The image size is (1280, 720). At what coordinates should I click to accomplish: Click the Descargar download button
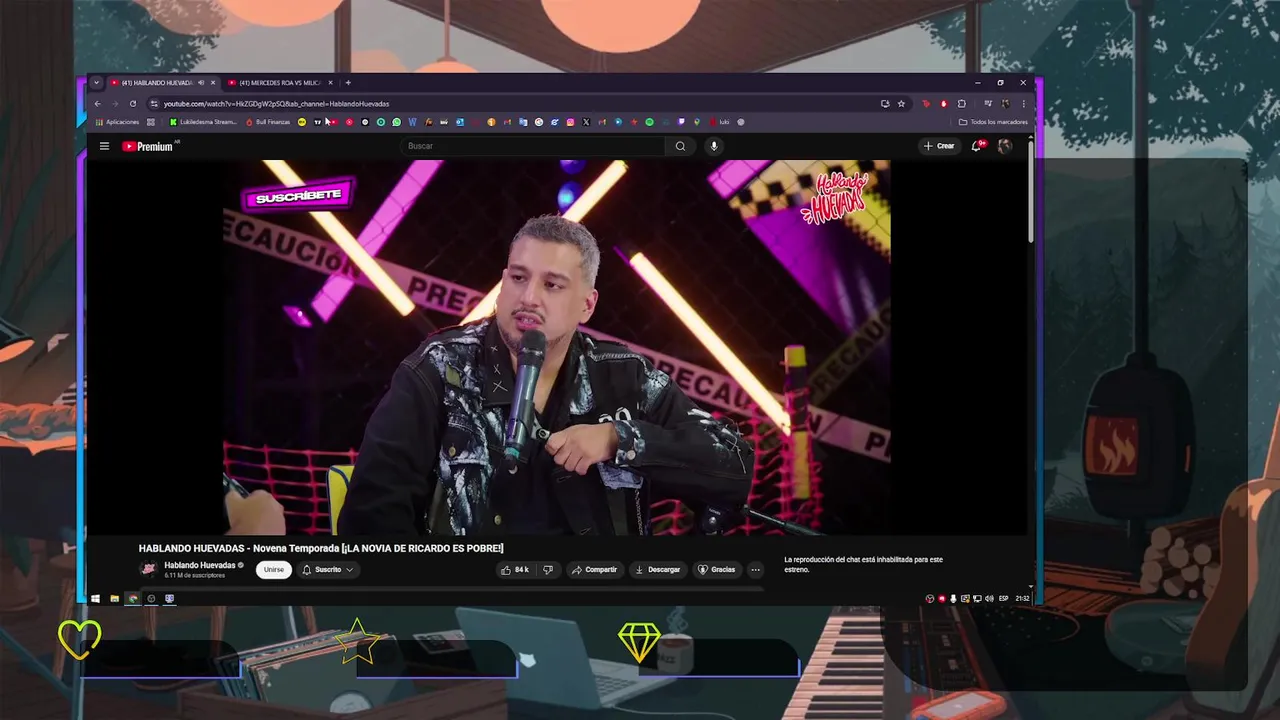point(658,569)
